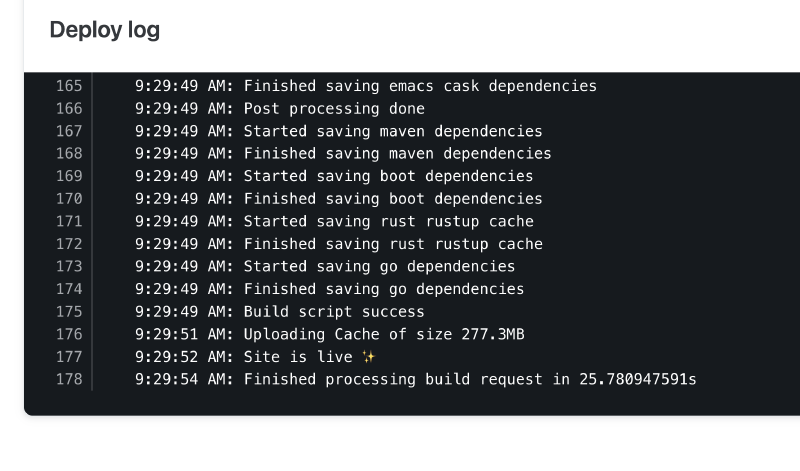Screen dimensions: 800x471
Task: Select line number 174
Action: coord(69,289)
